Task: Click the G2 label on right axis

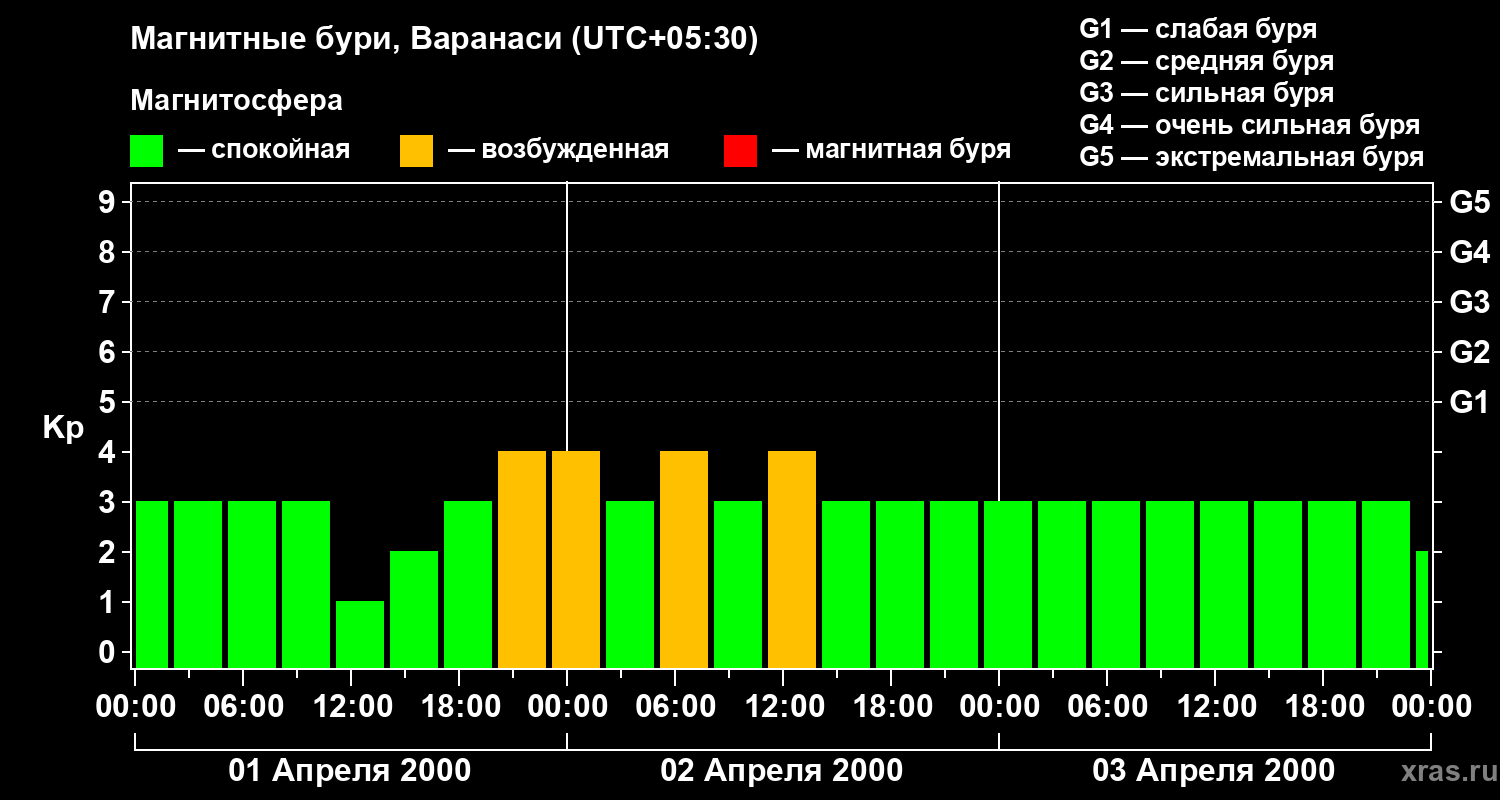Action: 1470,352
